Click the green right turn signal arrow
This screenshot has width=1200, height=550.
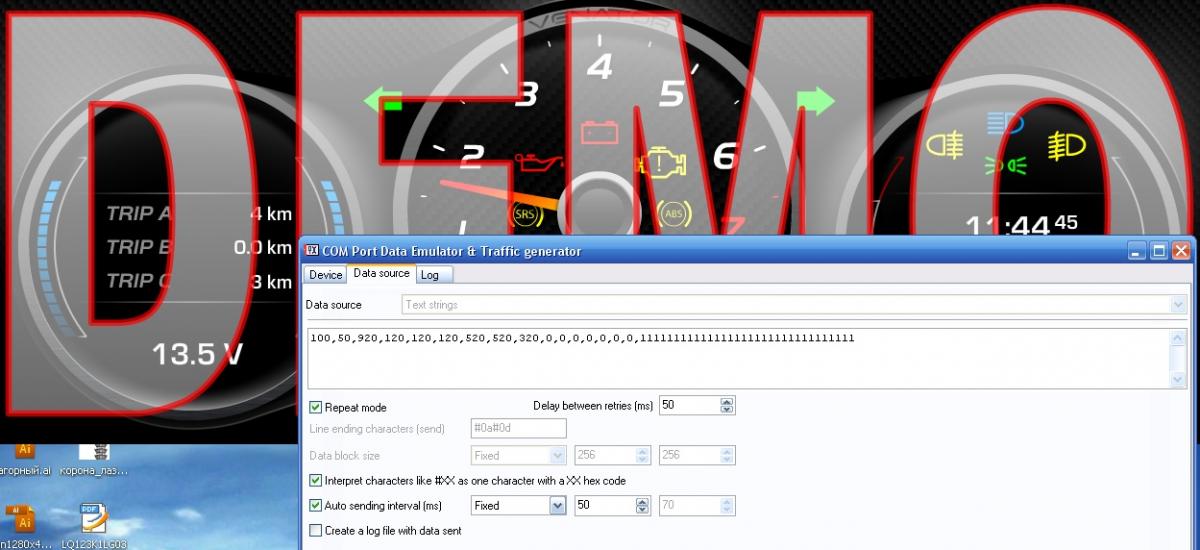tap(815, 101)
